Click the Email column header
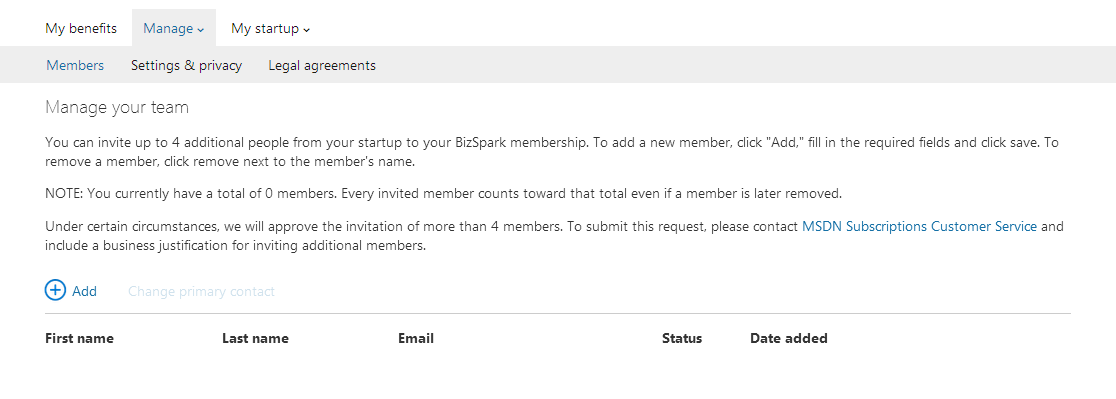 [x=416, y=339]
